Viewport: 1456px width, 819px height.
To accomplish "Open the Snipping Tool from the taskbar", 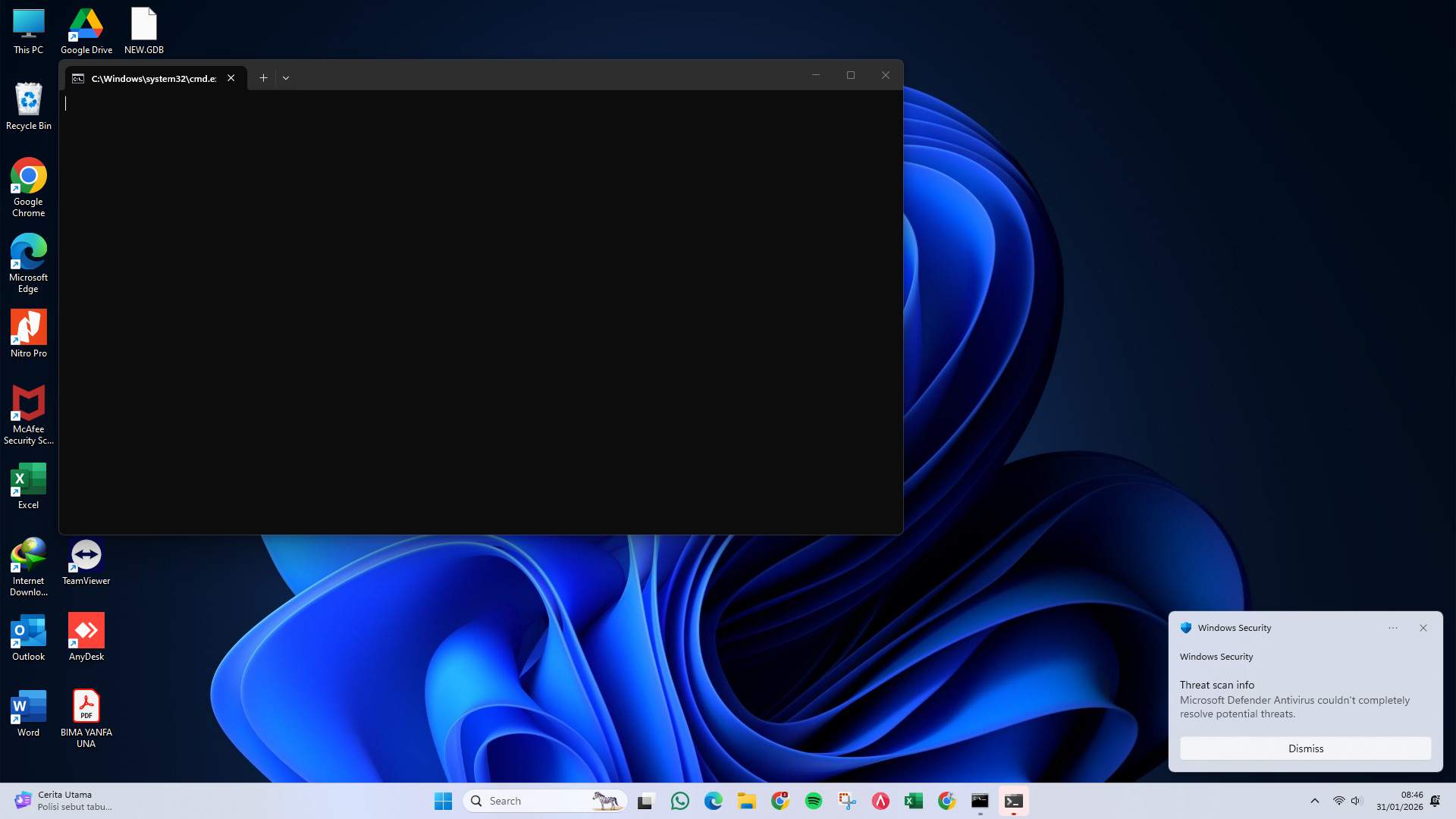I will click(x=847, y=800).
